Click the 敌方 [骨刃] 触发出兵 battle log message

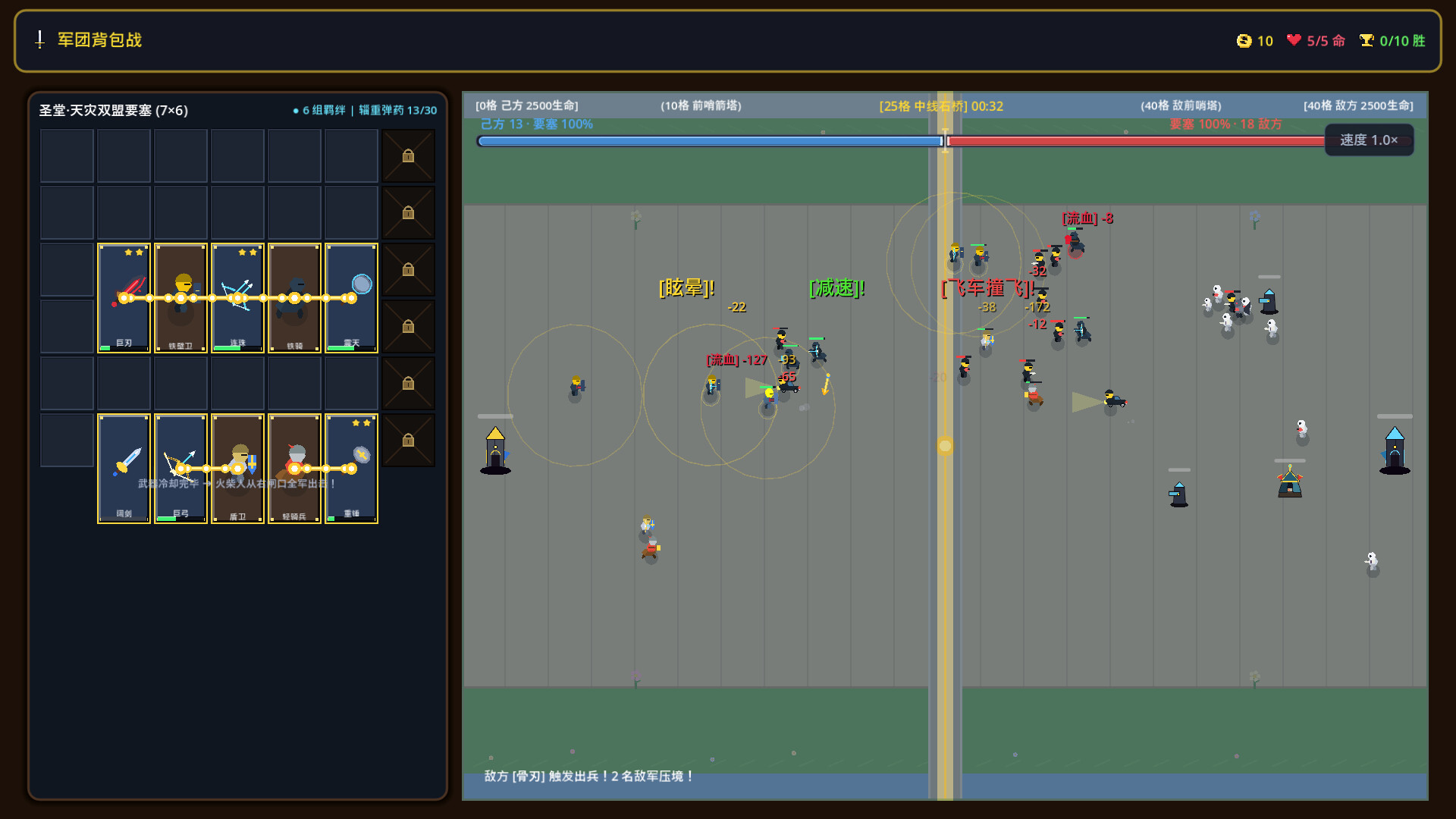(x=589, y=777)
